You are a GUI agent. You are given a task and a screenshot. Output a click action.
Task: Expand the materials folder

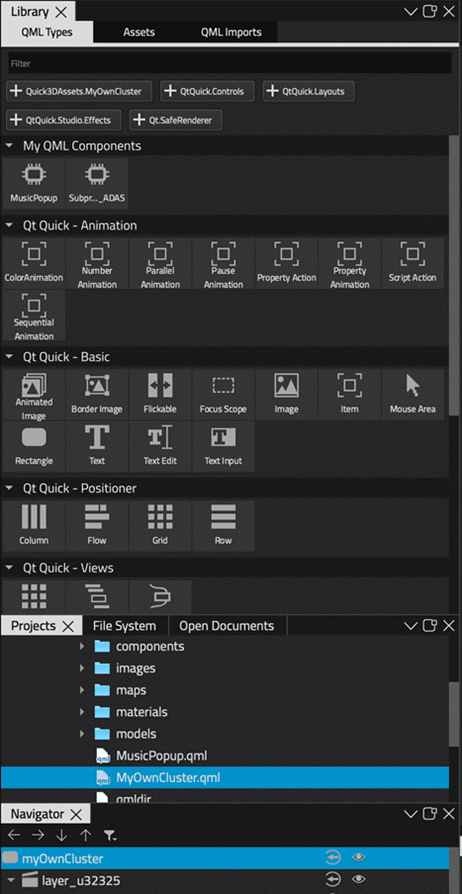click(x=82, y=712)
